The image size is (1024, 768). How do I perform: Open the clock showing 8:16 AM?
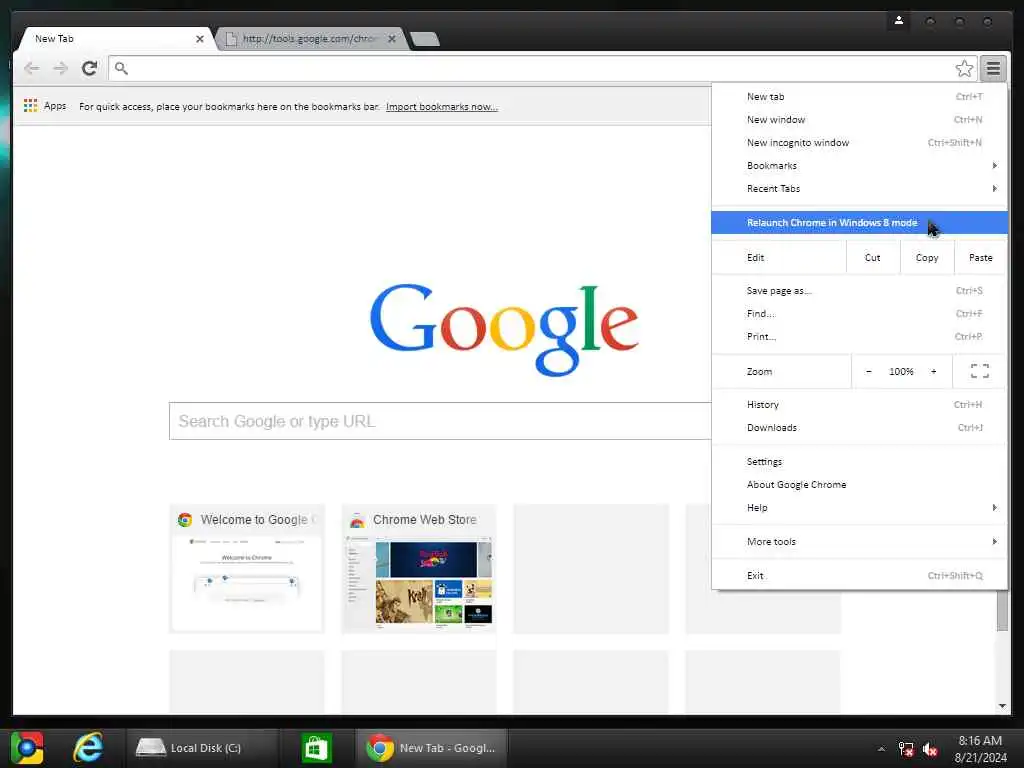point(980,749)
